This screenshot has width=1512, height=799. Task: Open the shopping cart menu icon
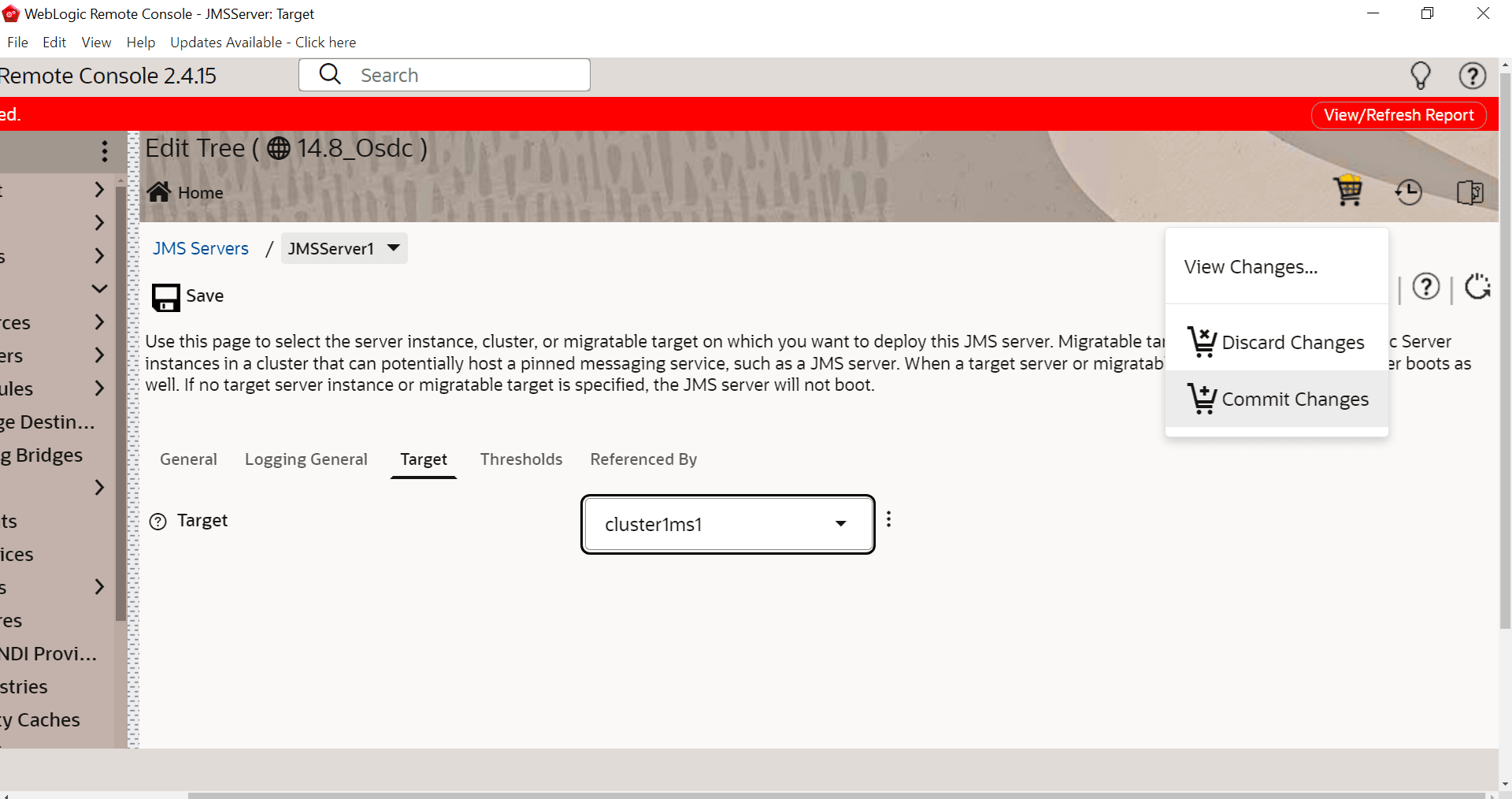pyautogui.click(x=1347, y=191)
